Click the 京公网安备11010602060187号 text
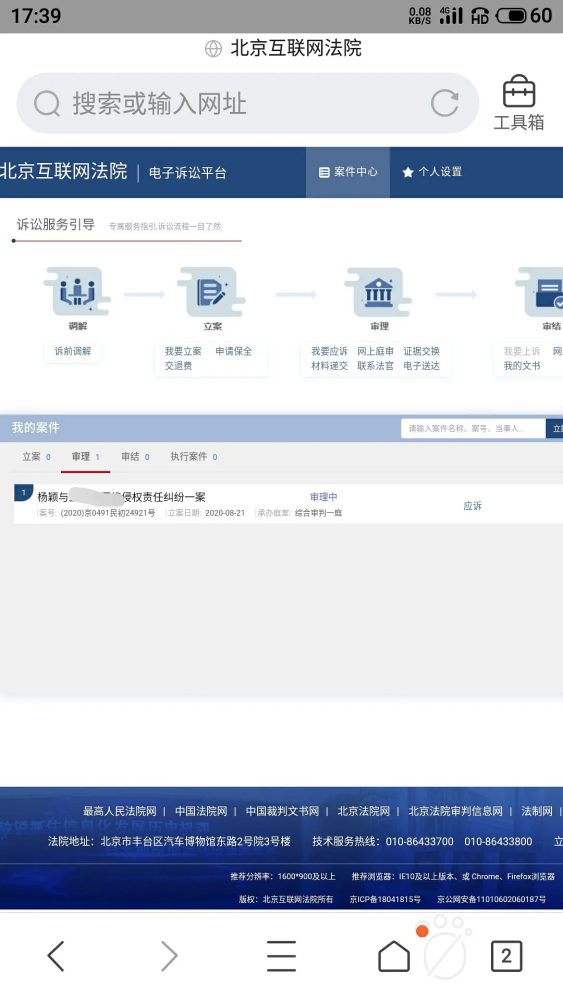The height and width of the screenshot is (1000, 563). tap(492, 899)
